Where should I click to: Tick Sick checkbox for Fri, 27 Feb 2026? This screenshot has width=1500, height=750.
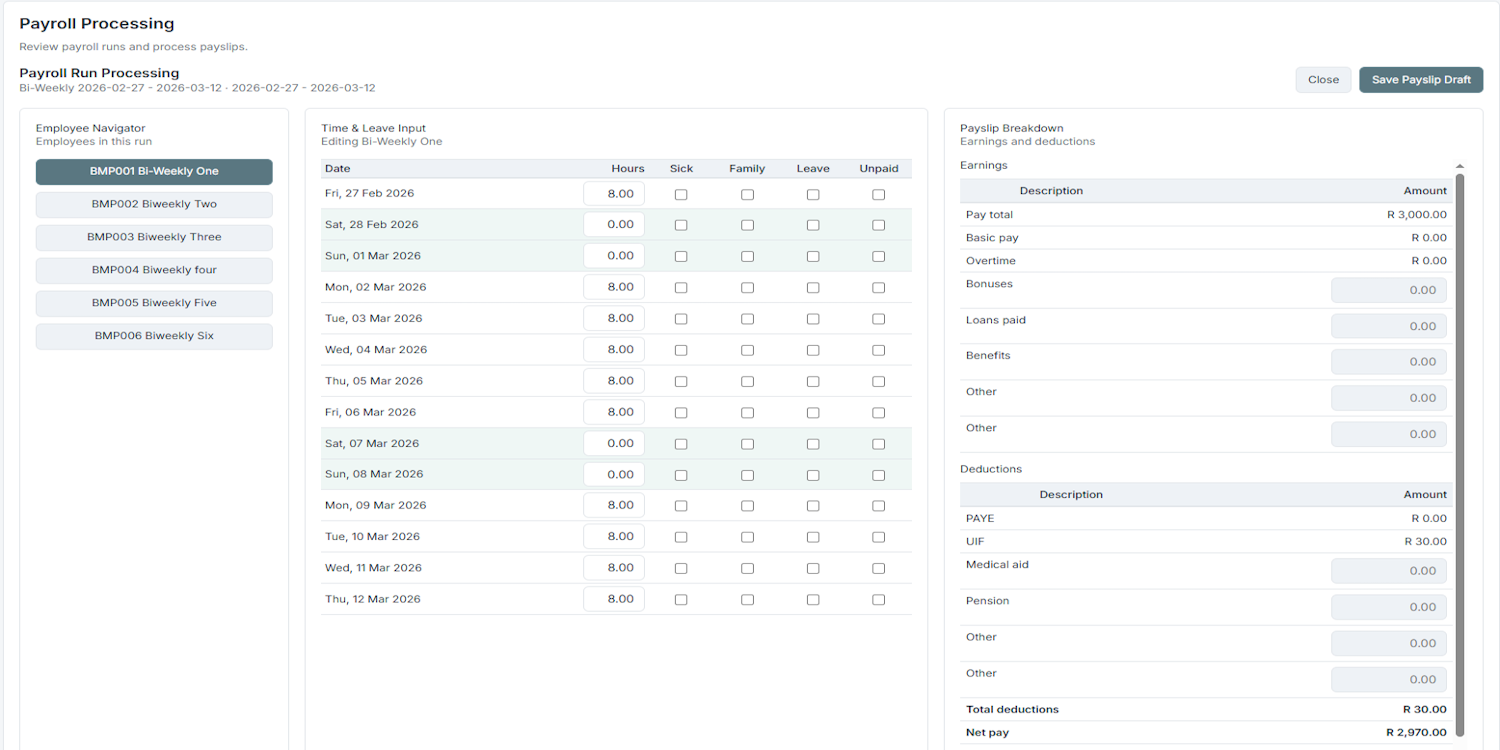point(681,195)
